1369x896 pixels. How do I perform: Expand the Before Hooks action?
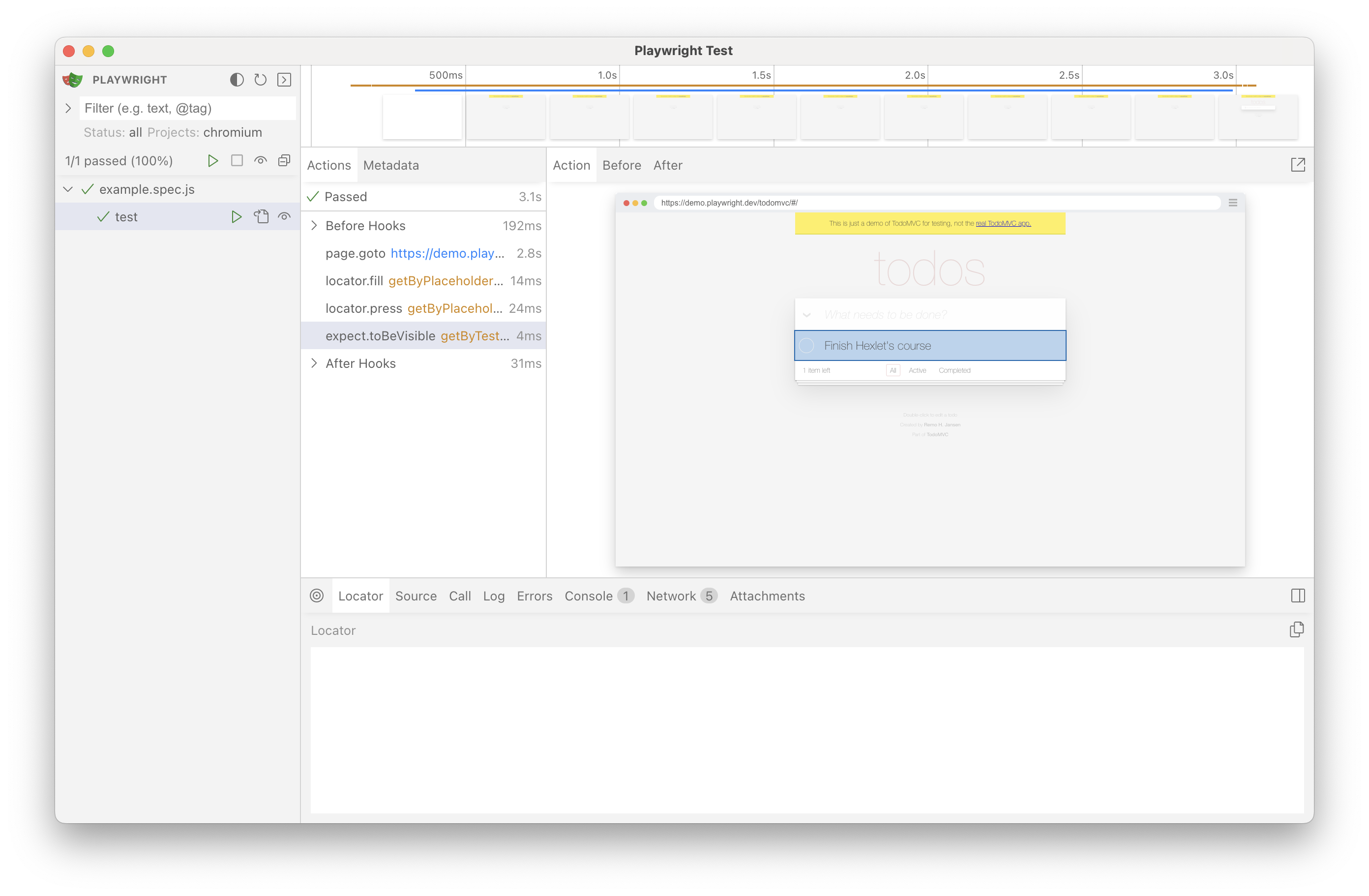314,225
